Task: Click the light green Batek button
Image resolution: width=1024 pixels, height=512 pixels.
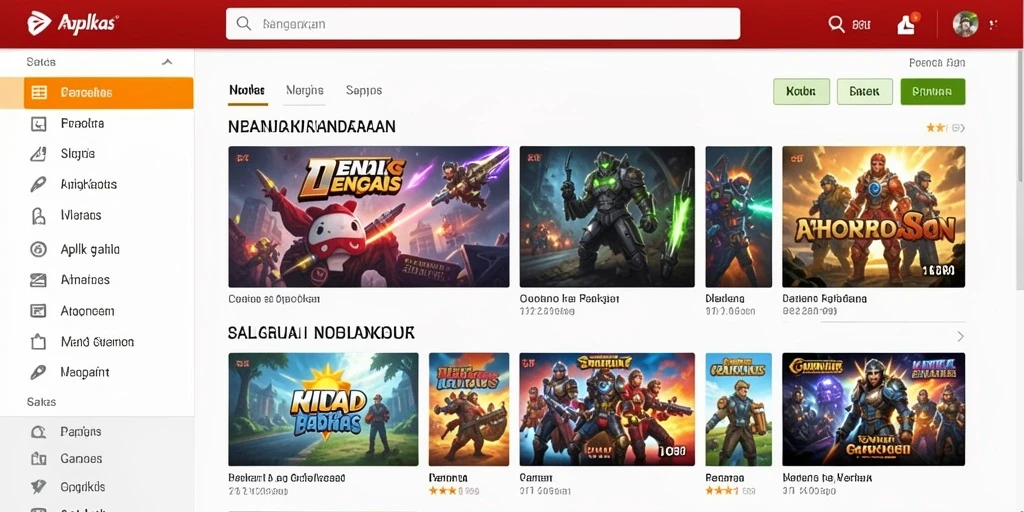Action: pyautogui.click(x=865, y=92)
